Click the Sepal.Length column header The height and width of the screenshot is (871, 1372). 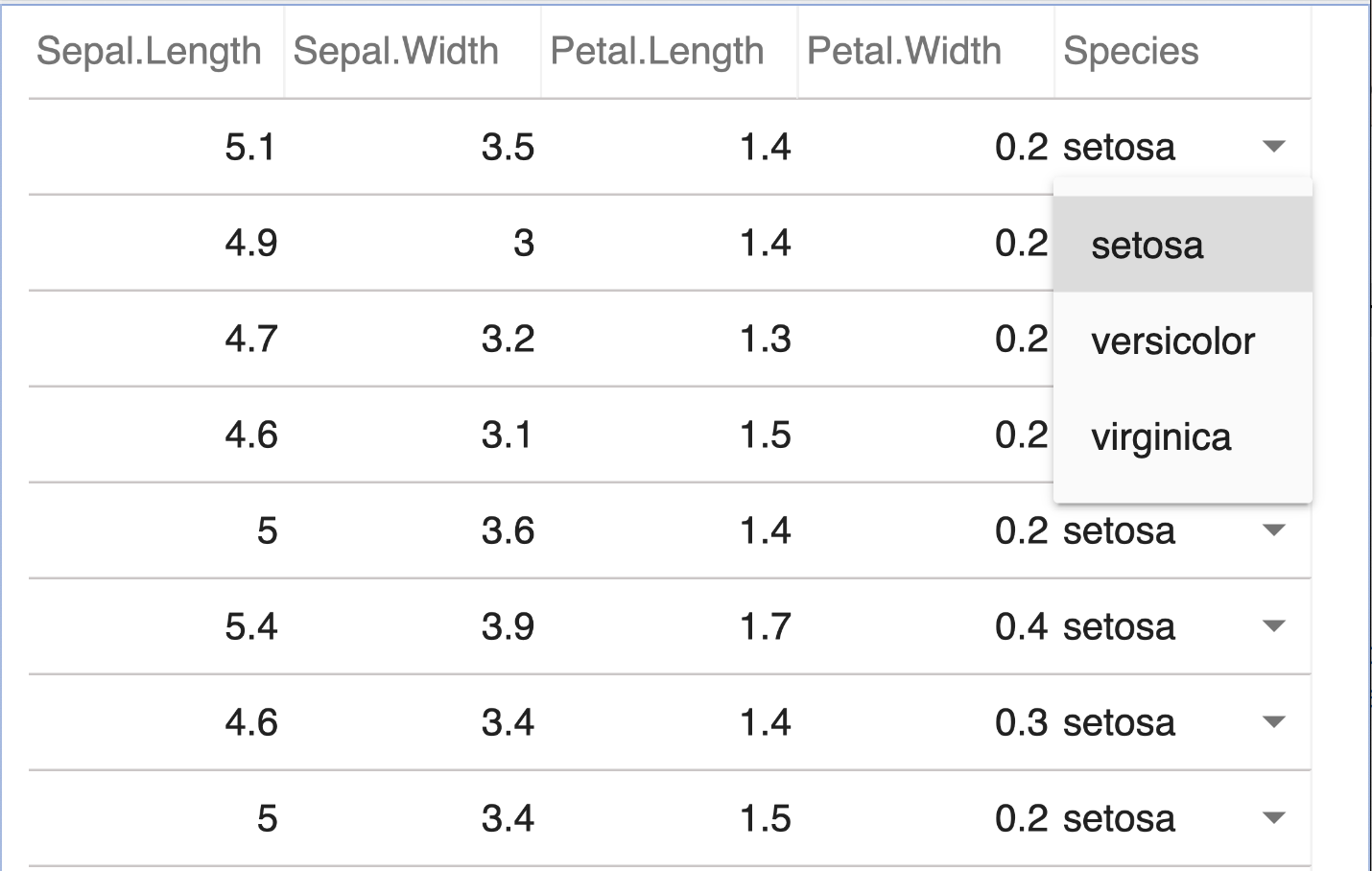click(x=149, y=51)
